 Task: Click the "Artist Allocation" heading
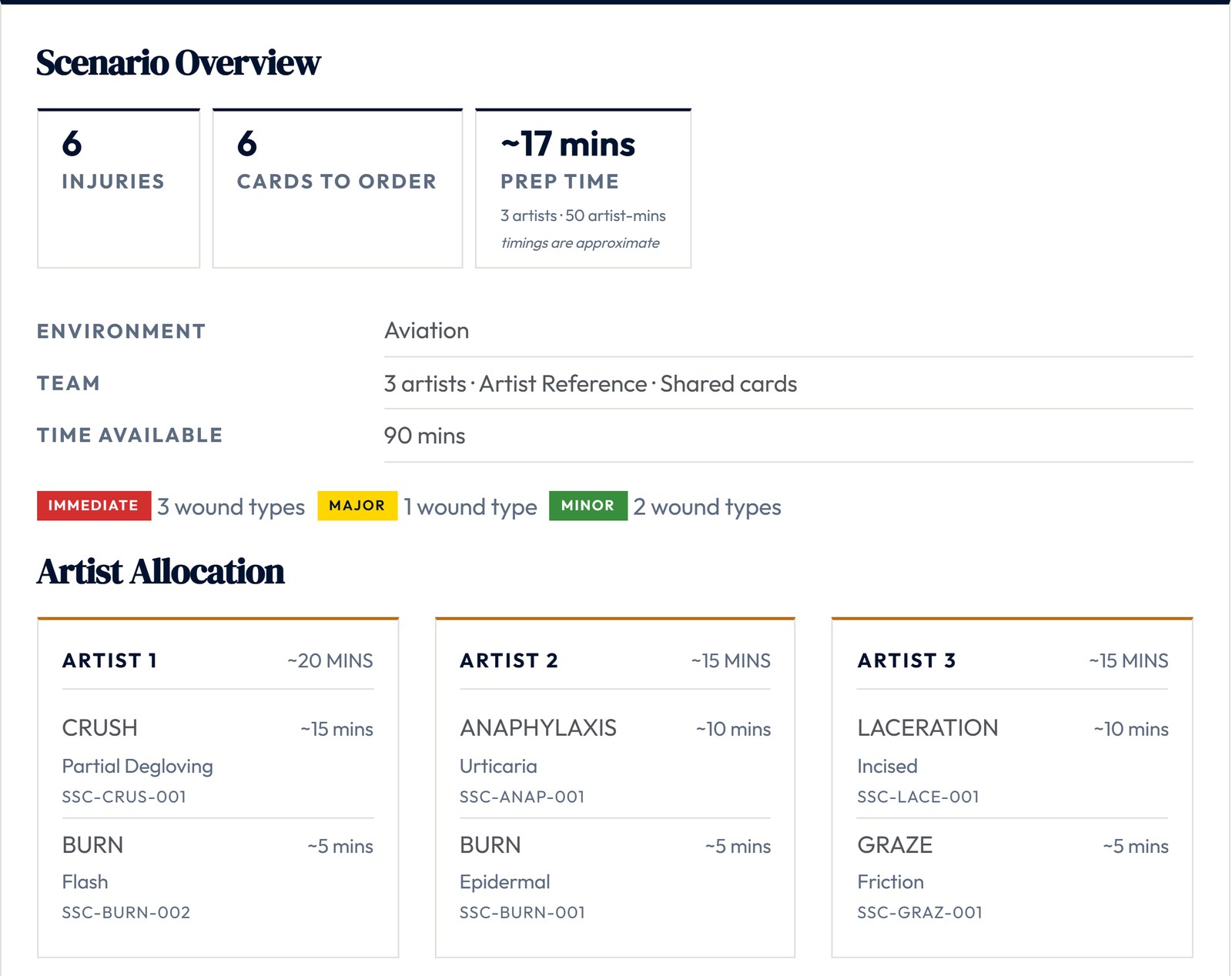click(x=160, y=572)
